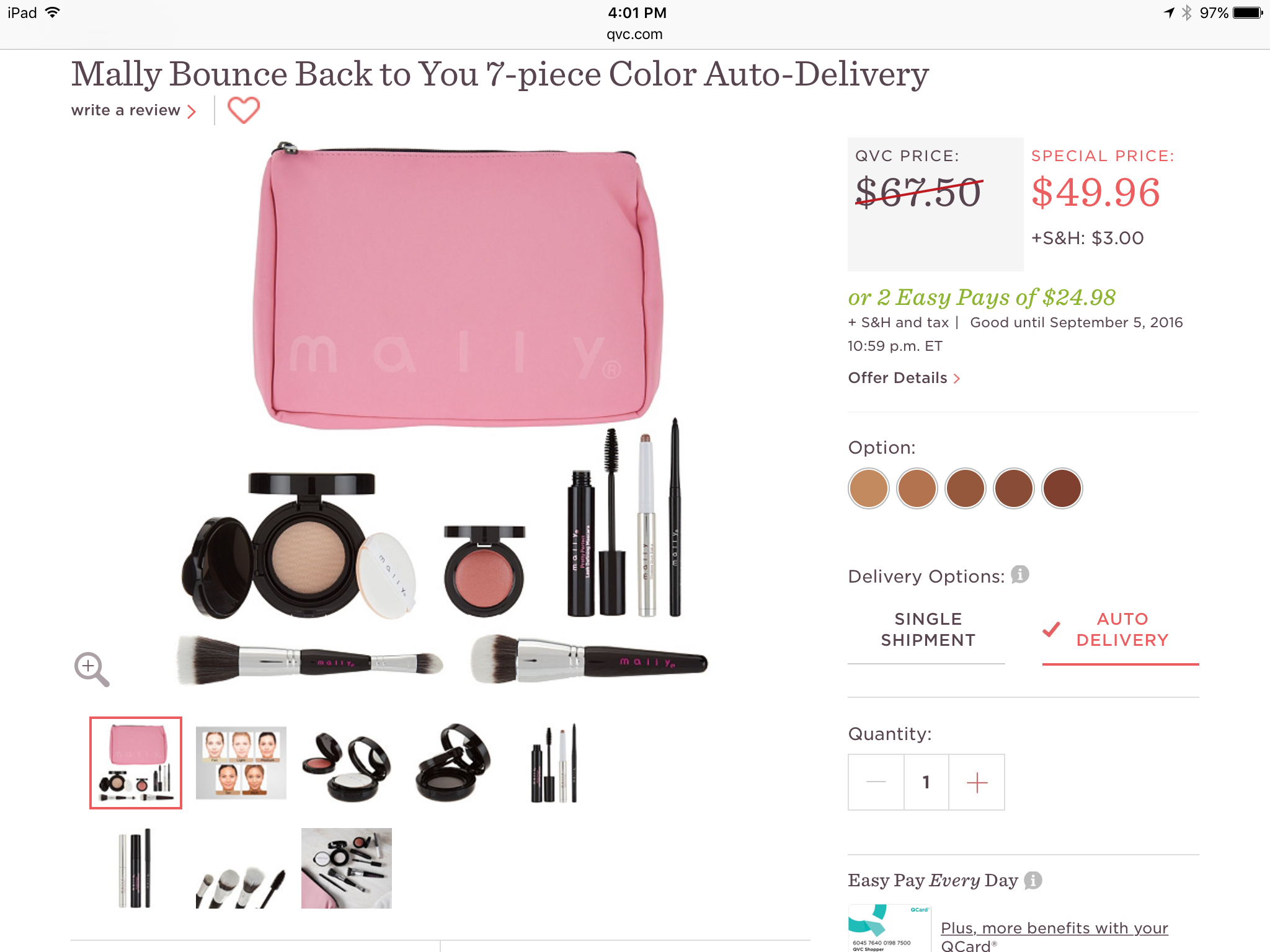
Task: Increase quantity with the plus button
Action: click(977, 783)
